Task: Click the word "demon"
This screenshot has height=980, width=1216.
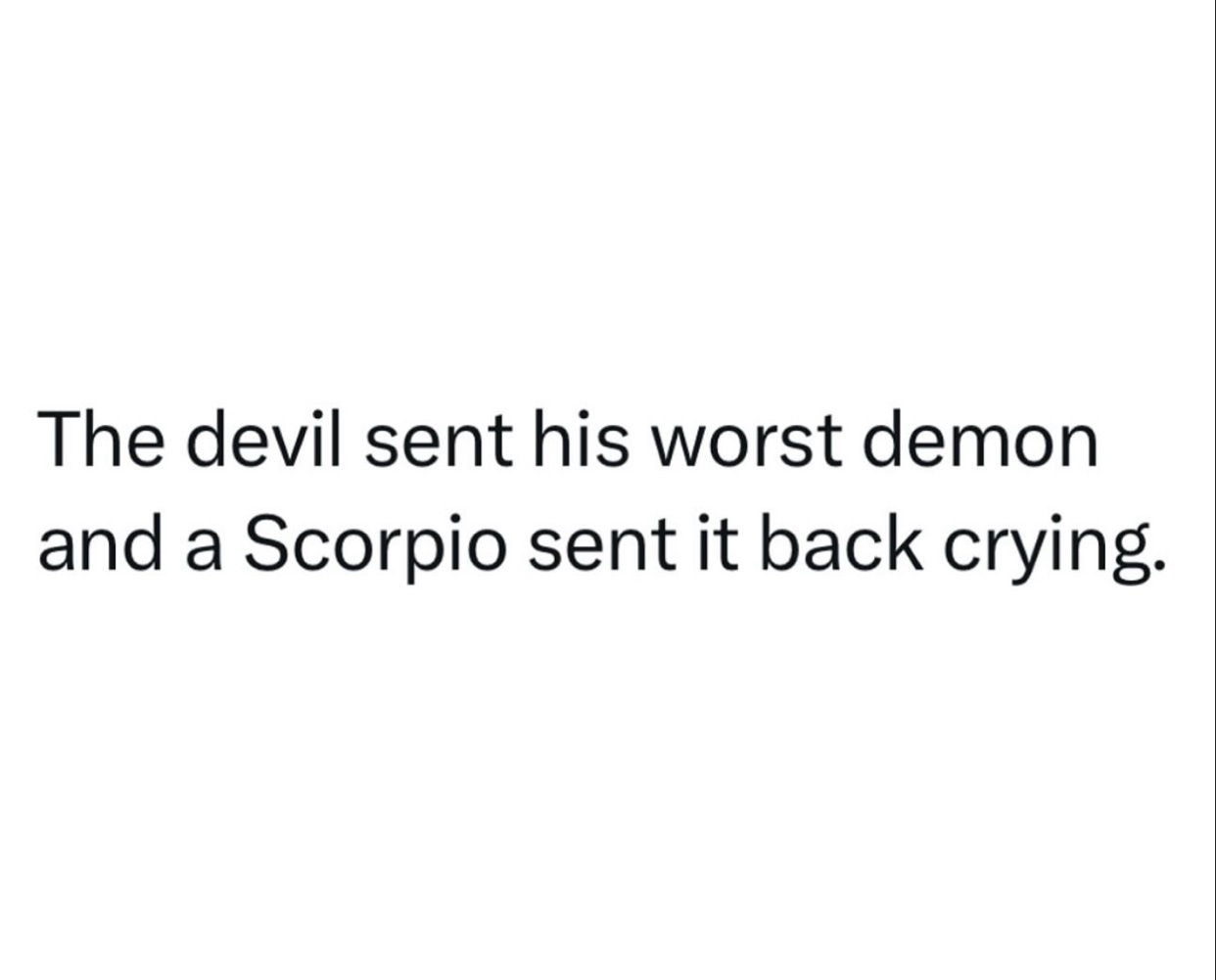Action: click(x=980, y=440)
